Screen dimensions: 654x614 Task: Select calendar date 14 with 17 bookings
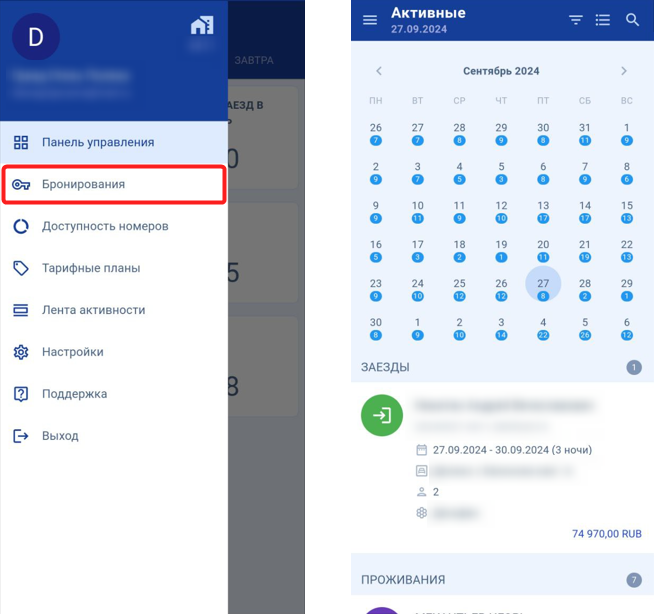click(x=585, y=211)
